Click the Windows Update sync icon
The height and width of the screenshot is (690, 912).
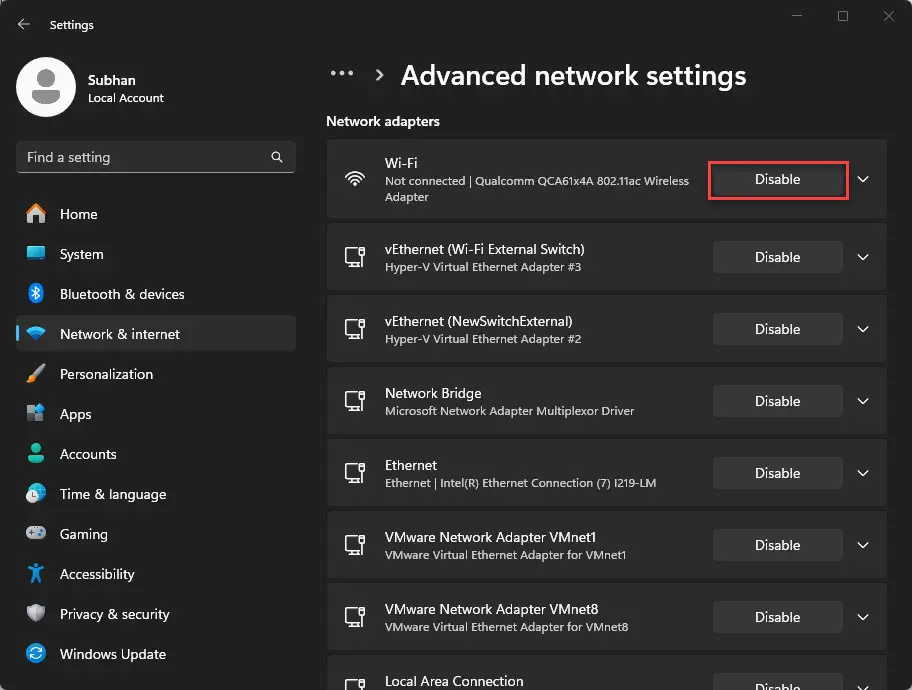pyautogui.click(x=36, y=654)
